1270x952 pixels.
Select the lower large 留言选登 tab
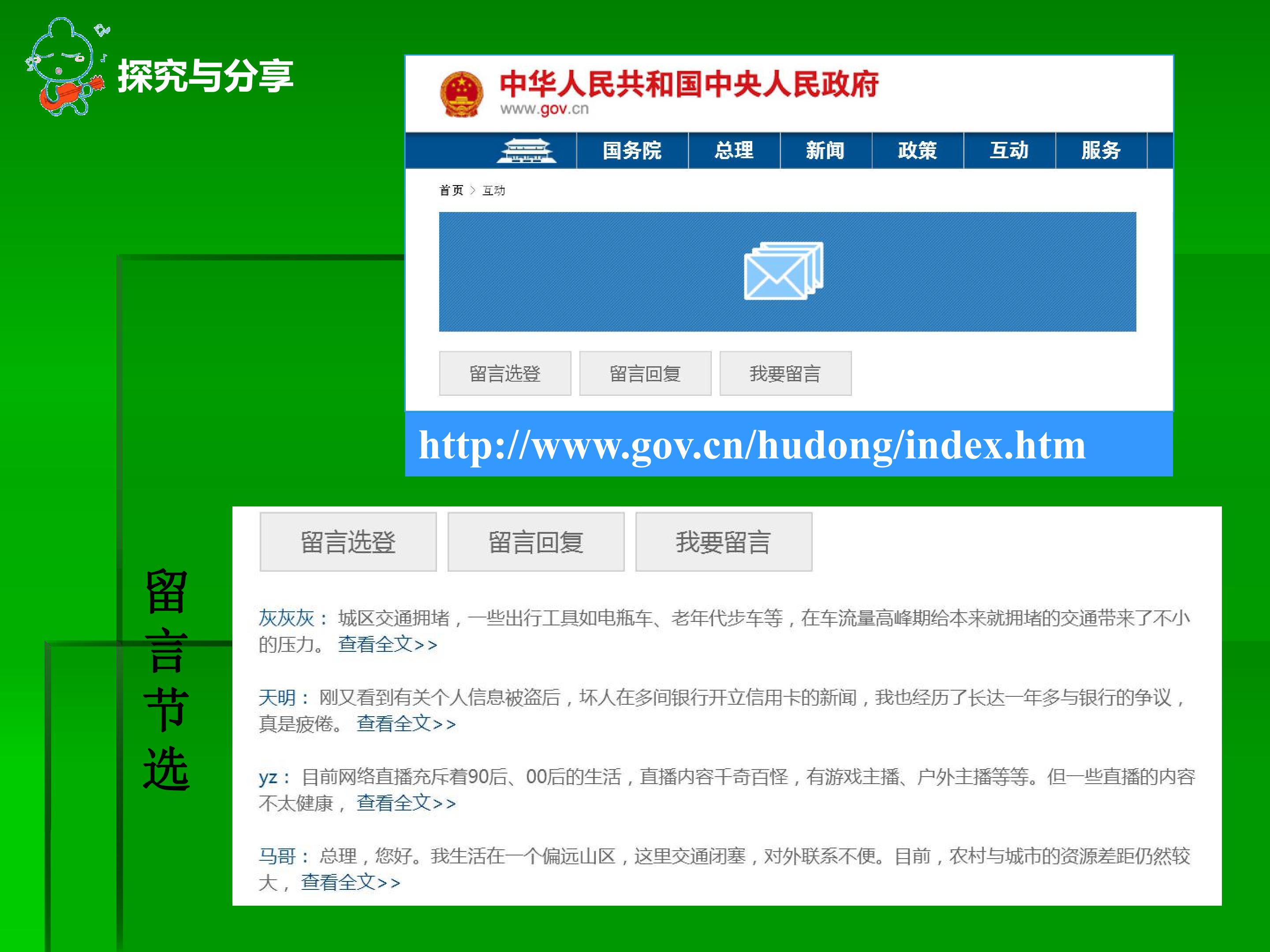(348, 542)
